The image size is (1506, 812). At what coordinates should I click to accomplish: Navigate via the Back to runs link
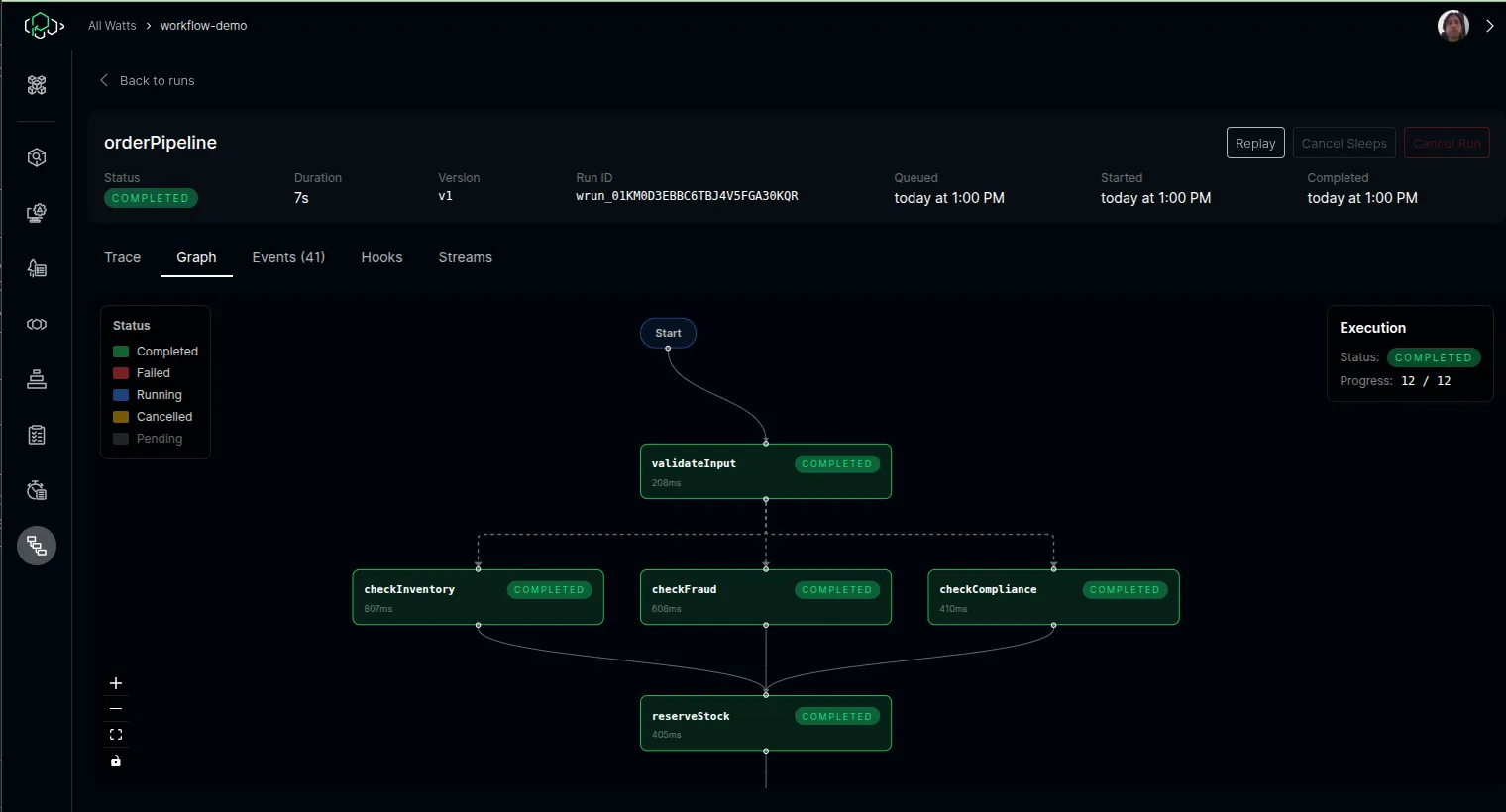pyautogui.click(x=147, y=80)
